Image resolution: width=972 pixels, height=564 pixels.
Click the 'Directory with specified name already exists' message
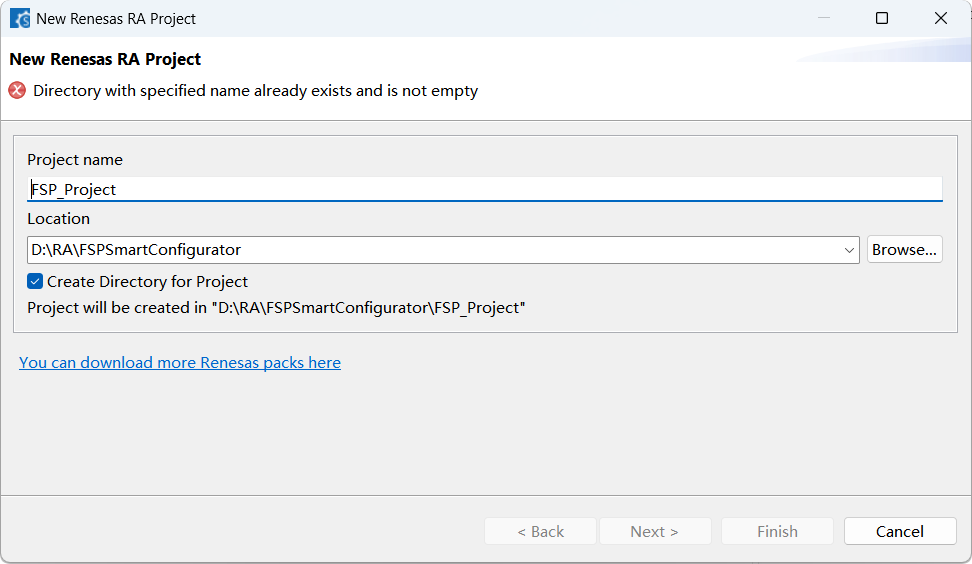255,90
